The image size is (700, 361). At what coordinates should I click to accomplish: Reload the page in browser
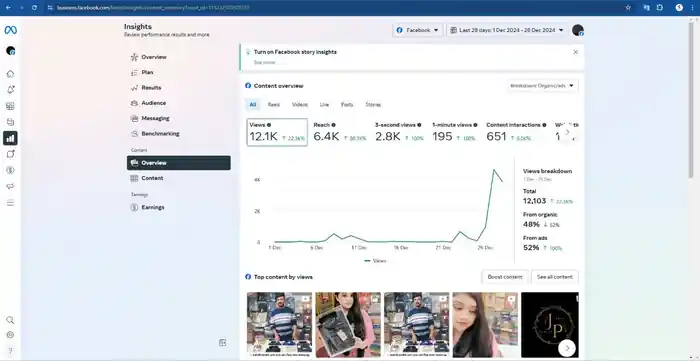pyautogui.click(x=35, y=8)
